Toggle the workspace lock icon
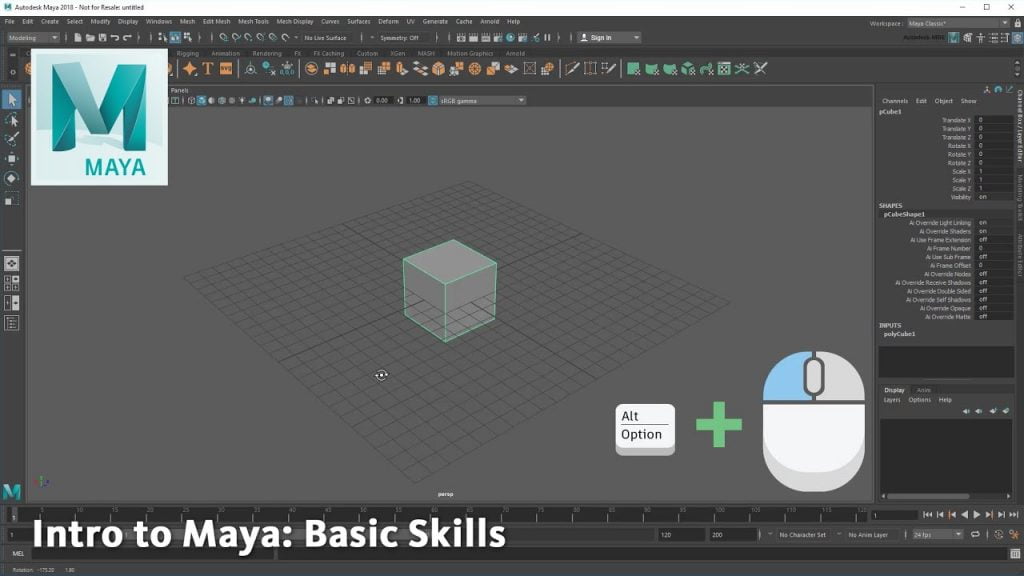The image size is (1024, 576). pos(1017,23)
